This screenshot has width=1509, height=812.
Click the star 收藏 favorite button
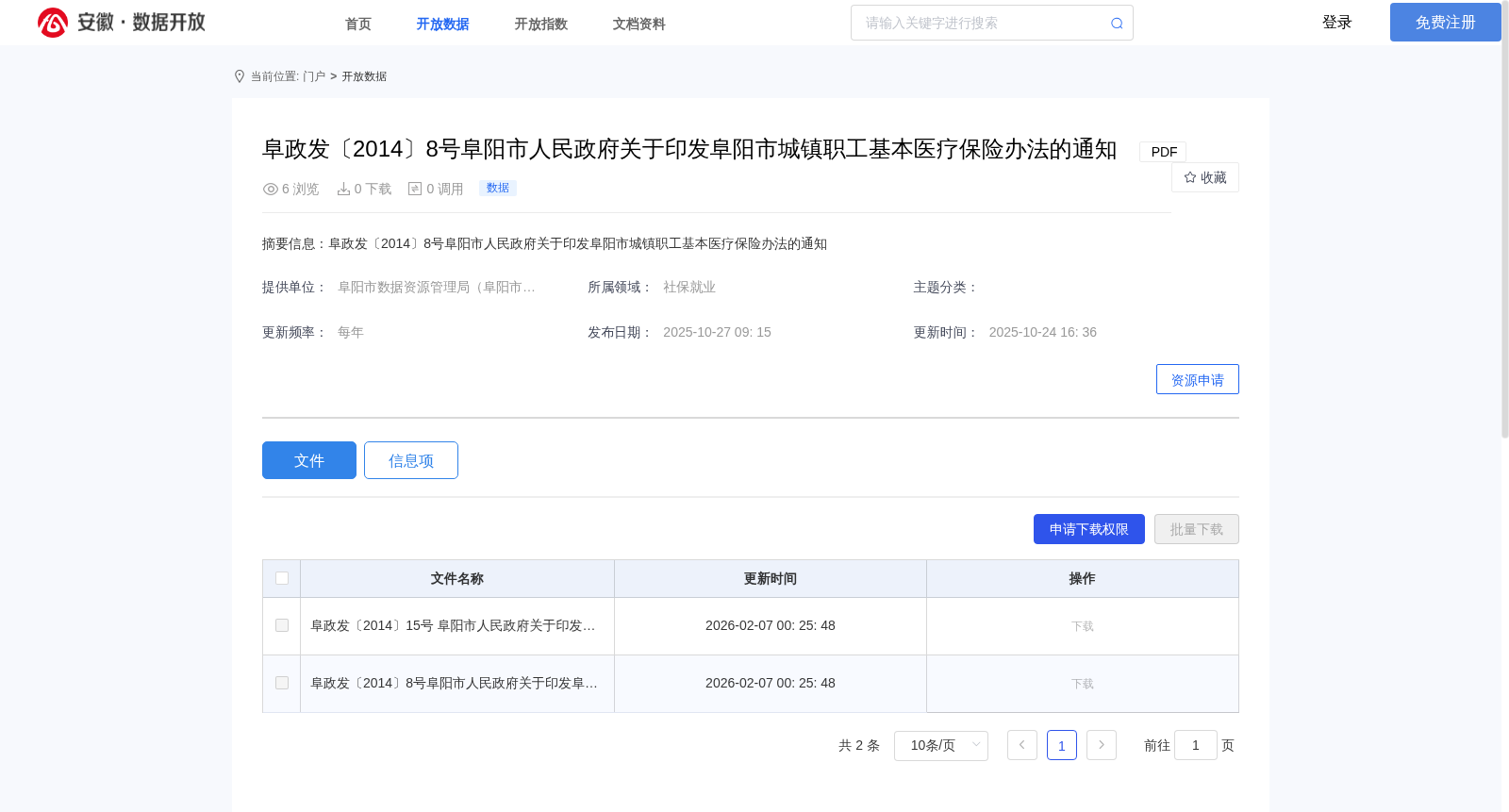(1205, 177)
